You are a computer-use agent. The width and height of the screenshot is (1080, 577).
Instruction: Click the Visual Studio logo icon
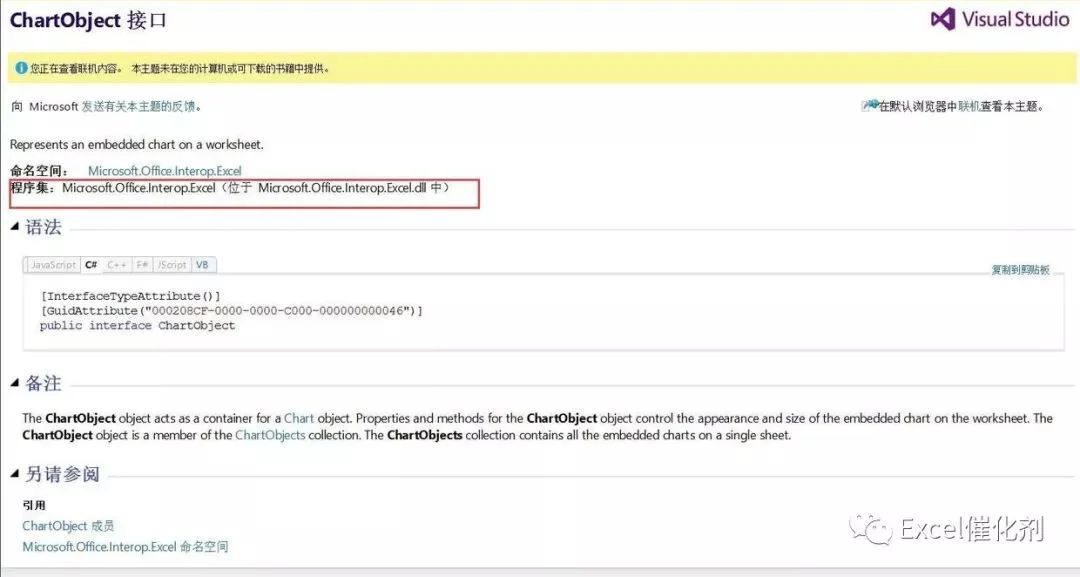point(943,19)
